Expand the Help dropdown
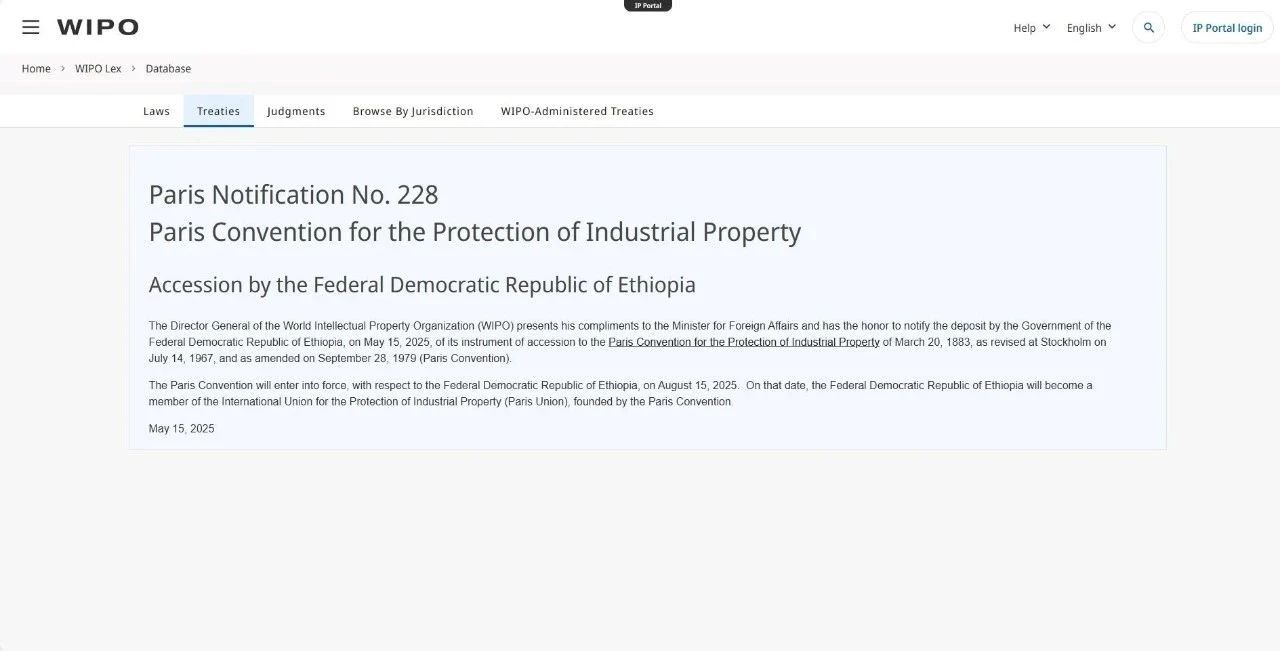The height and width of the screenshot is (651, 1280). coord(1032,28)
